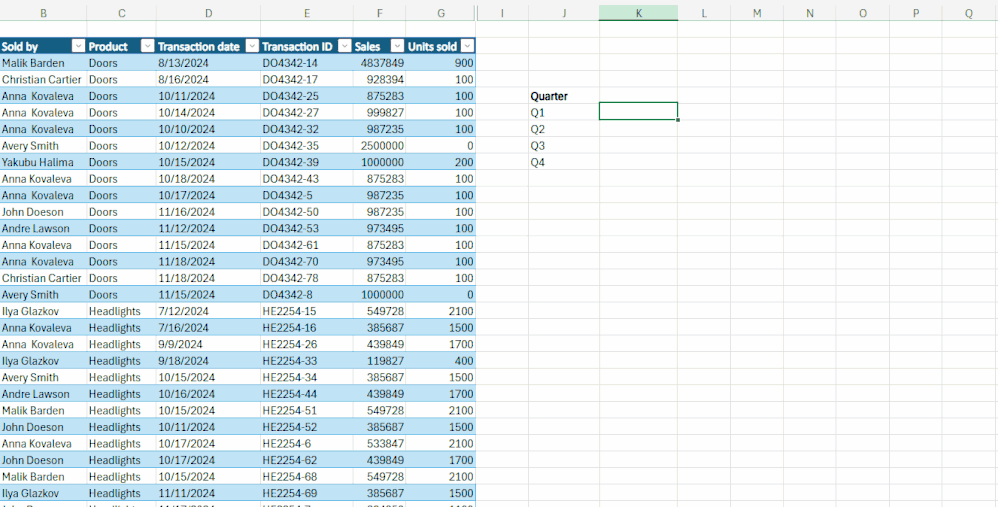This screenshot has width=998, height=507.
Task: Select transaction ID DO4342-17
Action: click(x=307, y=80)
